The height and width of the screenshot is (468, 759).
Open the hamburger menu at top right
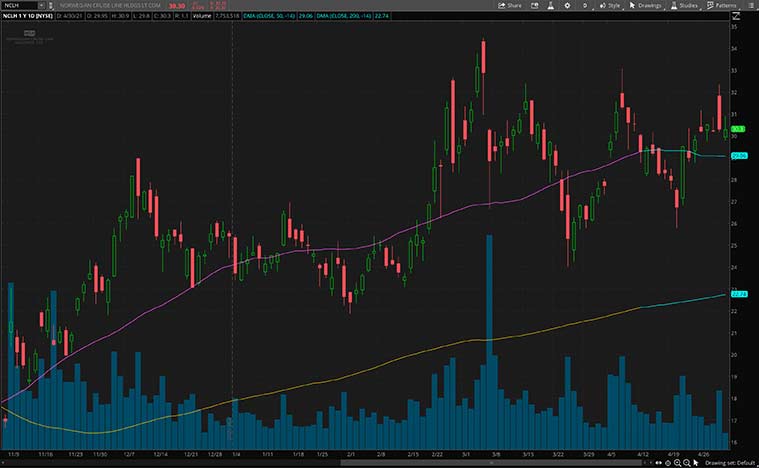pos(750,5)
